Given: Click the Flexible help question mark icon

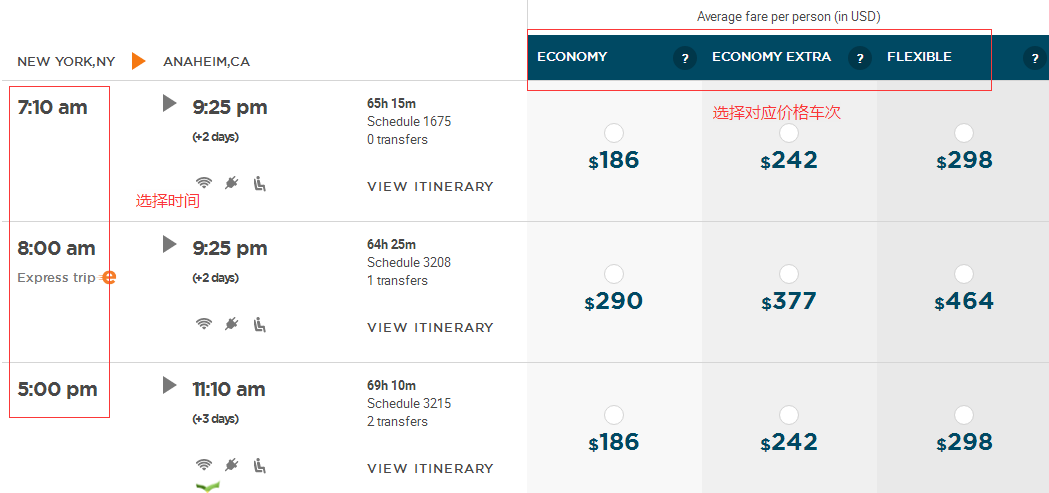Looking at the screenshot, I should tap(1034, 58).
